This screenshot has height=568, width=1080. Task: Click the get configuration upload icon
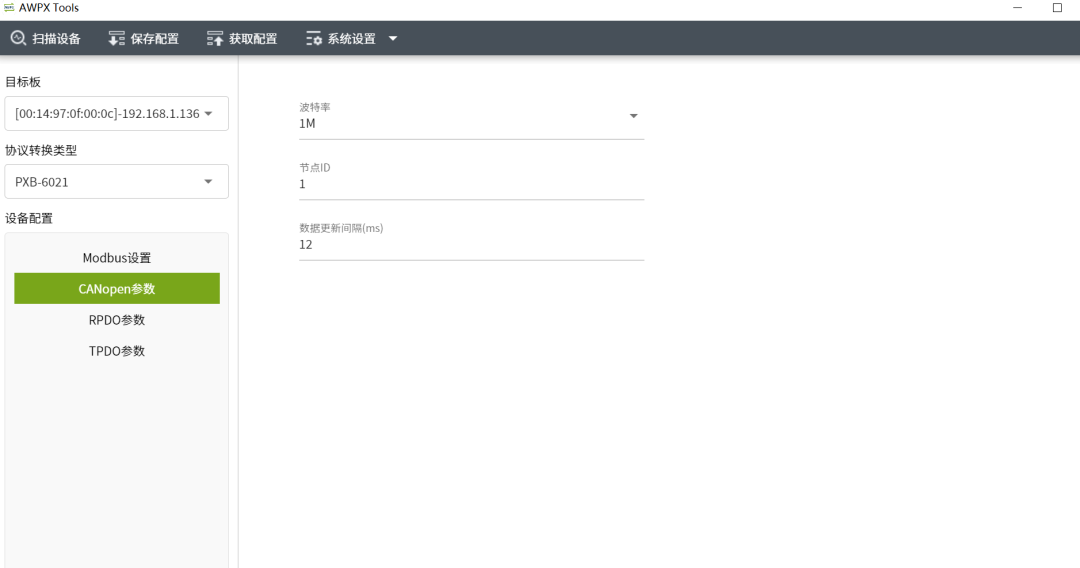(215, 39)
